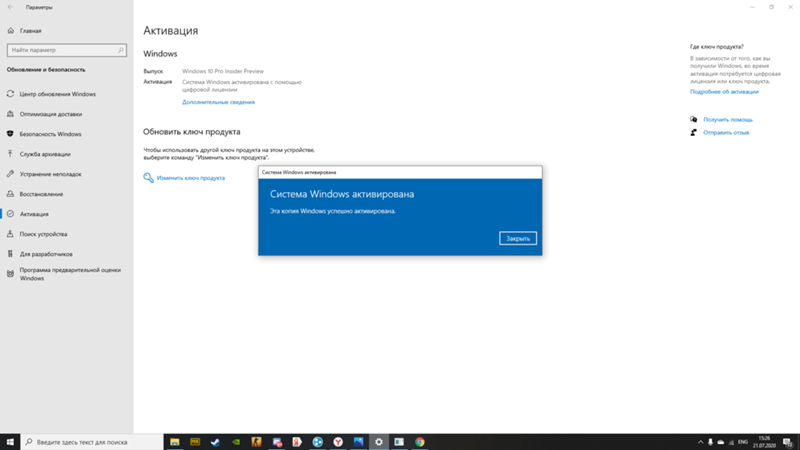Open the news-style app beside Settings gear

[399, 442]
